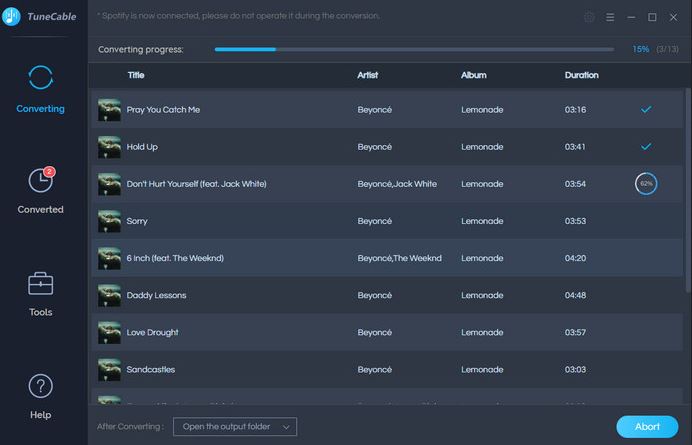Image resolution: width=692 pixels, height=445 pixels.
Task: Click album thumbnail of Sandcastles
Action: (x=109, y=369)
